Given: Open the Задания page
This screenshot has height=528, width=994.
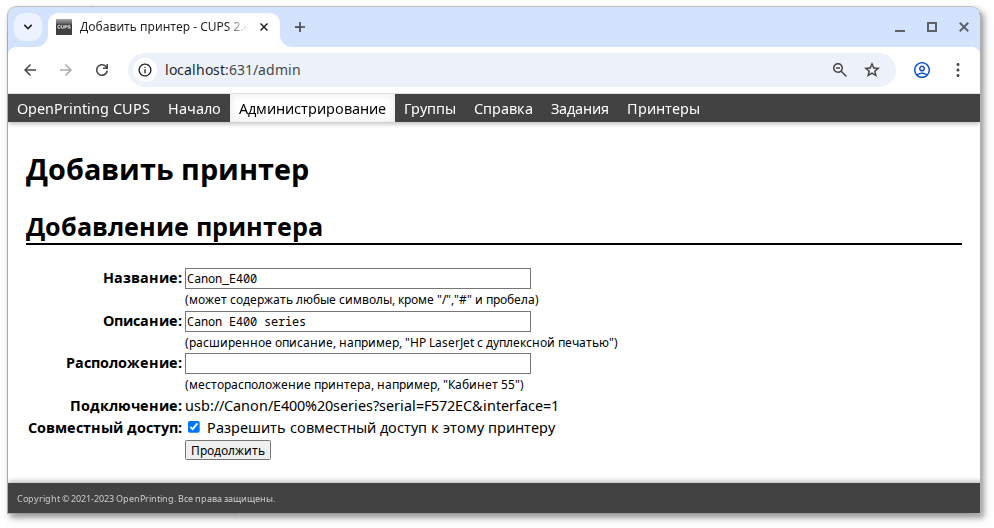Looking at the screenshot, I should point(579,109).
